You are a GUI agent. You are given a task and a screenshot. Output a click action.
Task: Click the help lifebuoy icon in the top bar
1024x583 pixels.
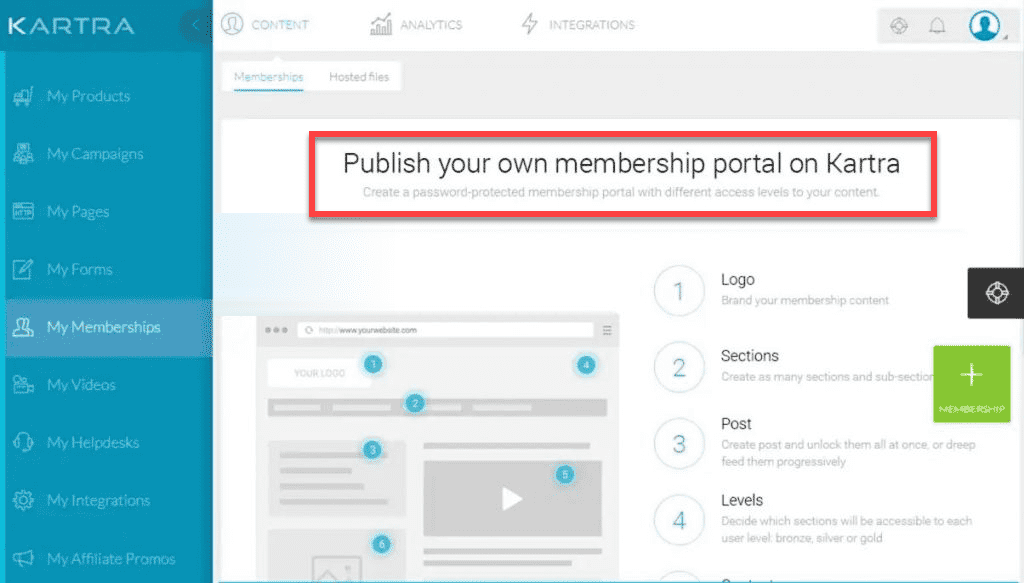pyautogui.click(x=899, y=25)
